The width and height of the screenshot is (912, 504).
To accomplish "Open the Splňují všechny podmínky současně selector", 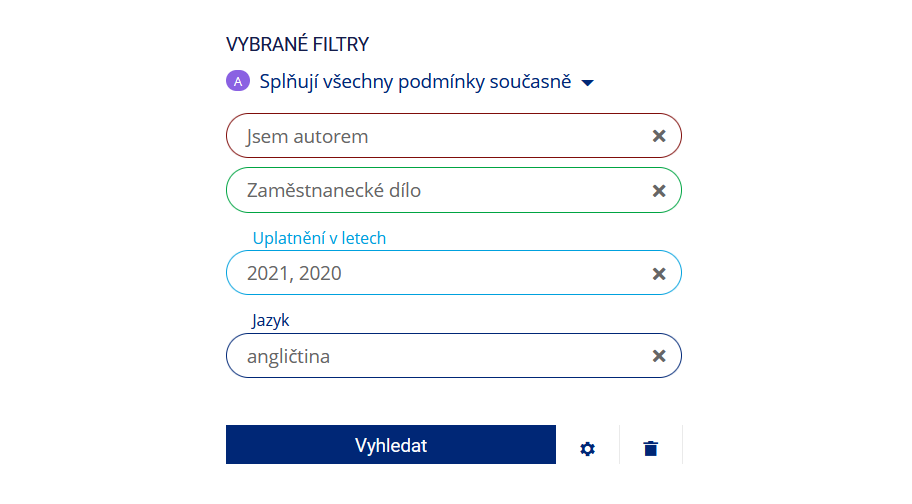I will [415, 82].
